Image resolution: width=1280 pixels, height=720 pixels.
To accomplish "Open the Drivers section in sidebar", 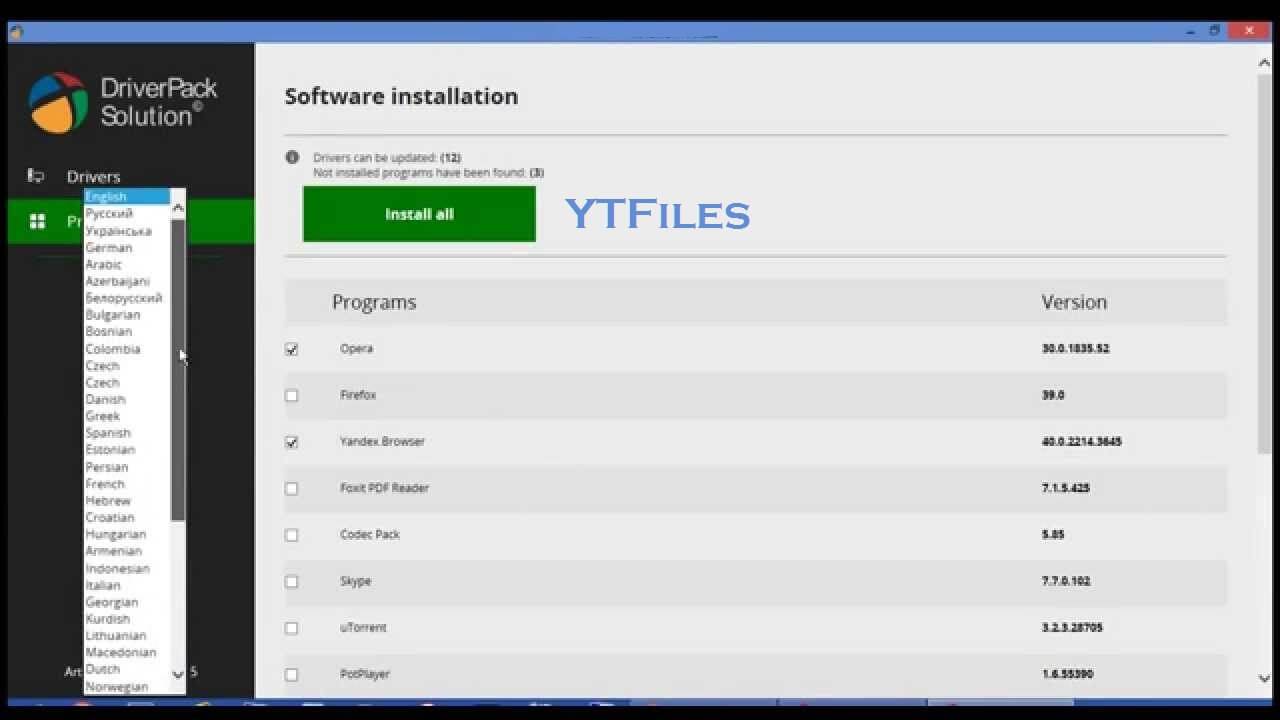I will pyautogui.click(x=93, y=177).
